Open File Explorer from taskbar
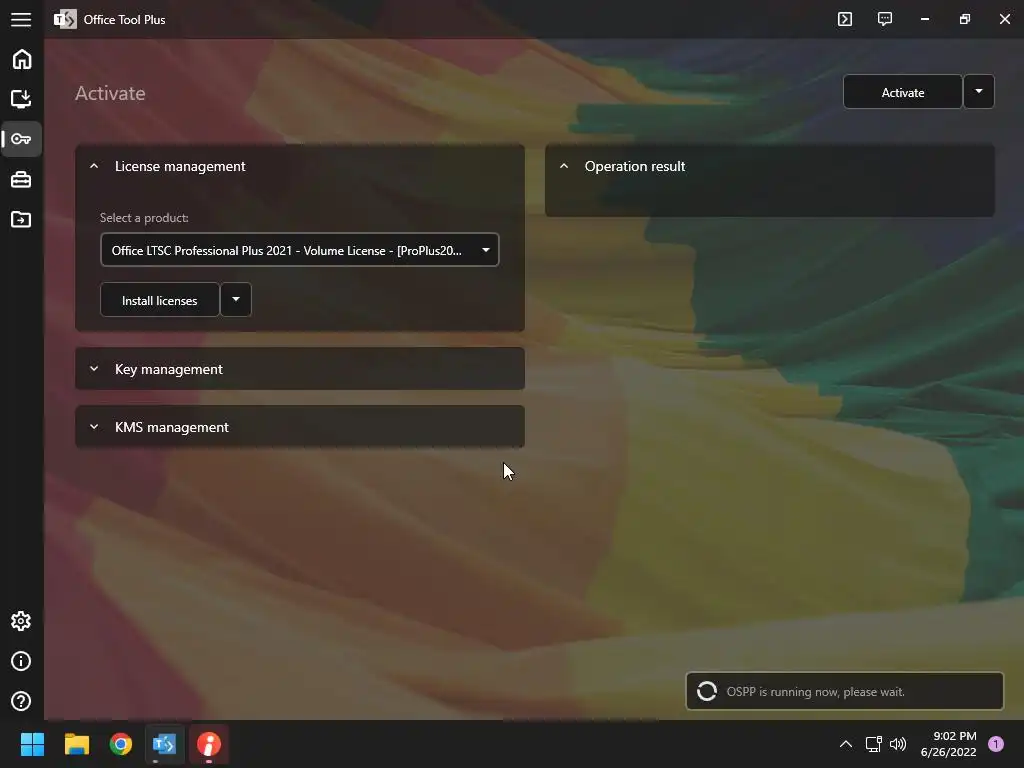This screenshot has height=768, width=1024. [76, 744]
